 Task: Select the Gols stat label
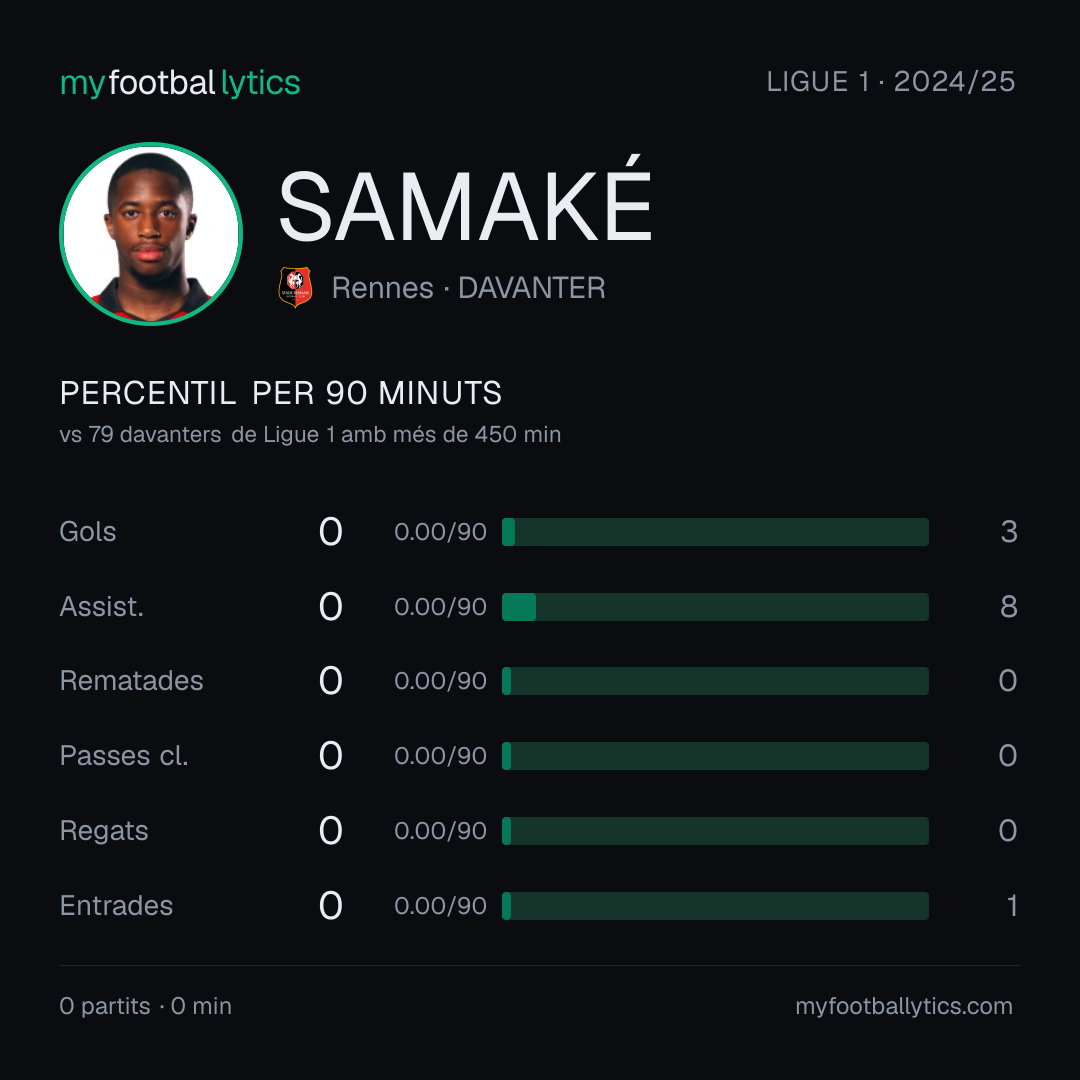(87, 532)
